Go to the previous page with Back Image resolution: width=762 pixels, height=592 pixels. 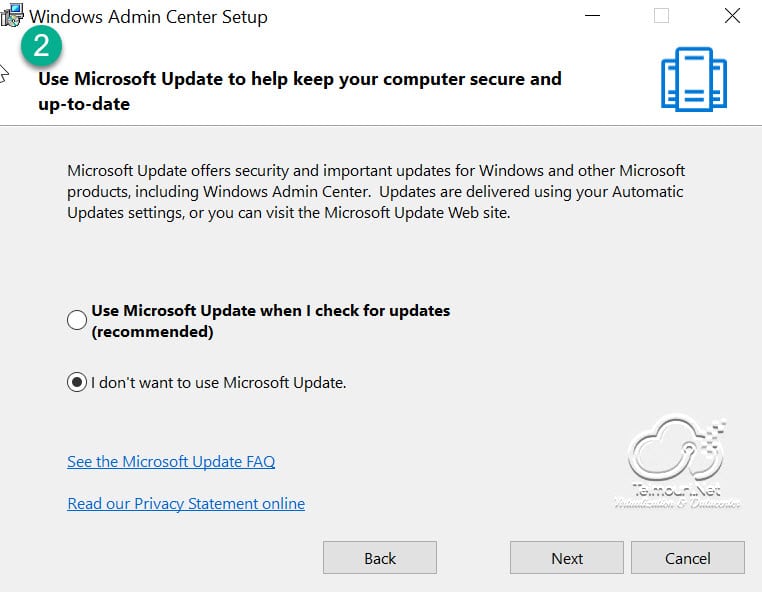380,558
